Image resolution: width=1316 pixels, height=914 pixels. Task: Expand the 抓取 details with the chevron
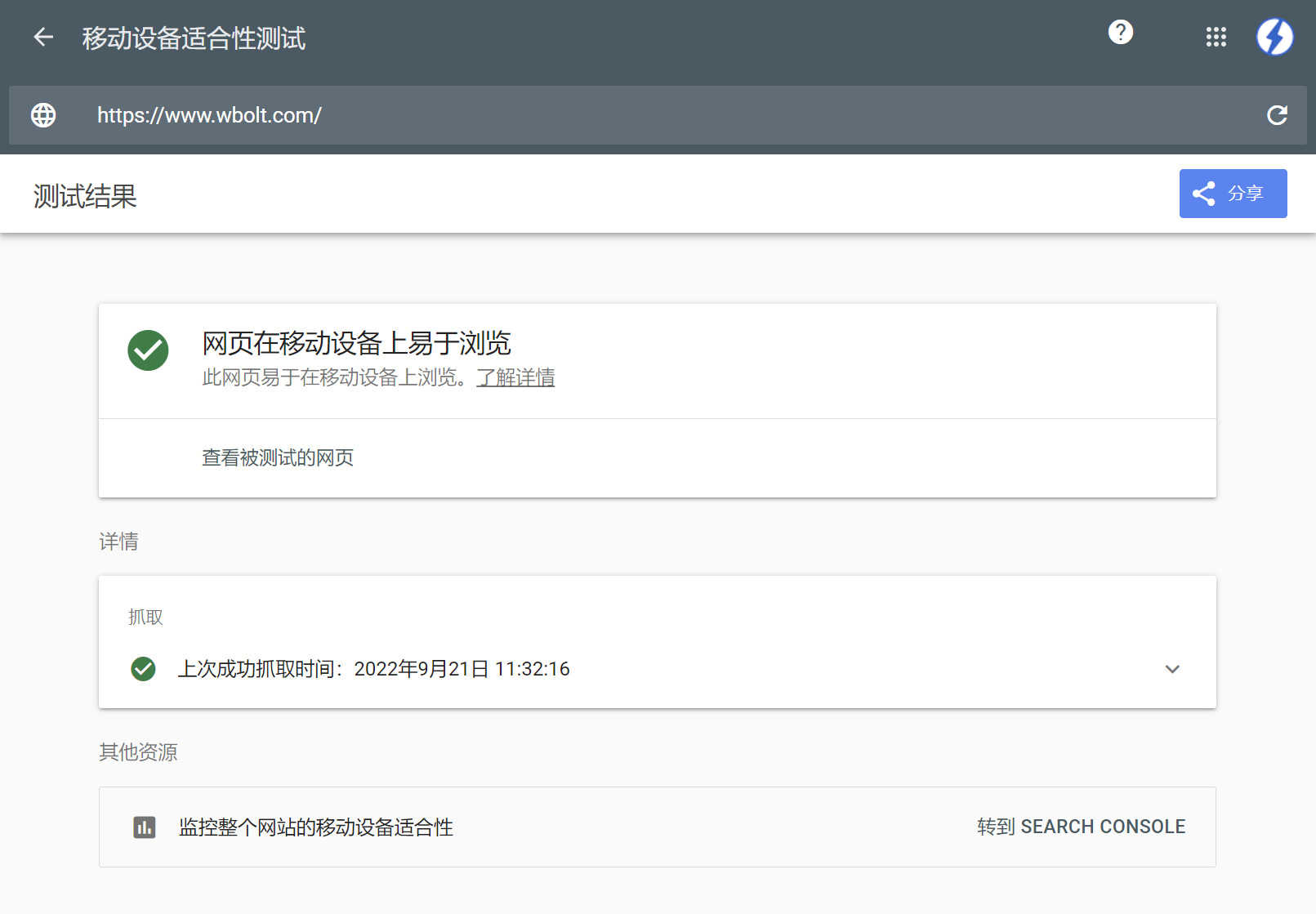(x=1173, y=669)
